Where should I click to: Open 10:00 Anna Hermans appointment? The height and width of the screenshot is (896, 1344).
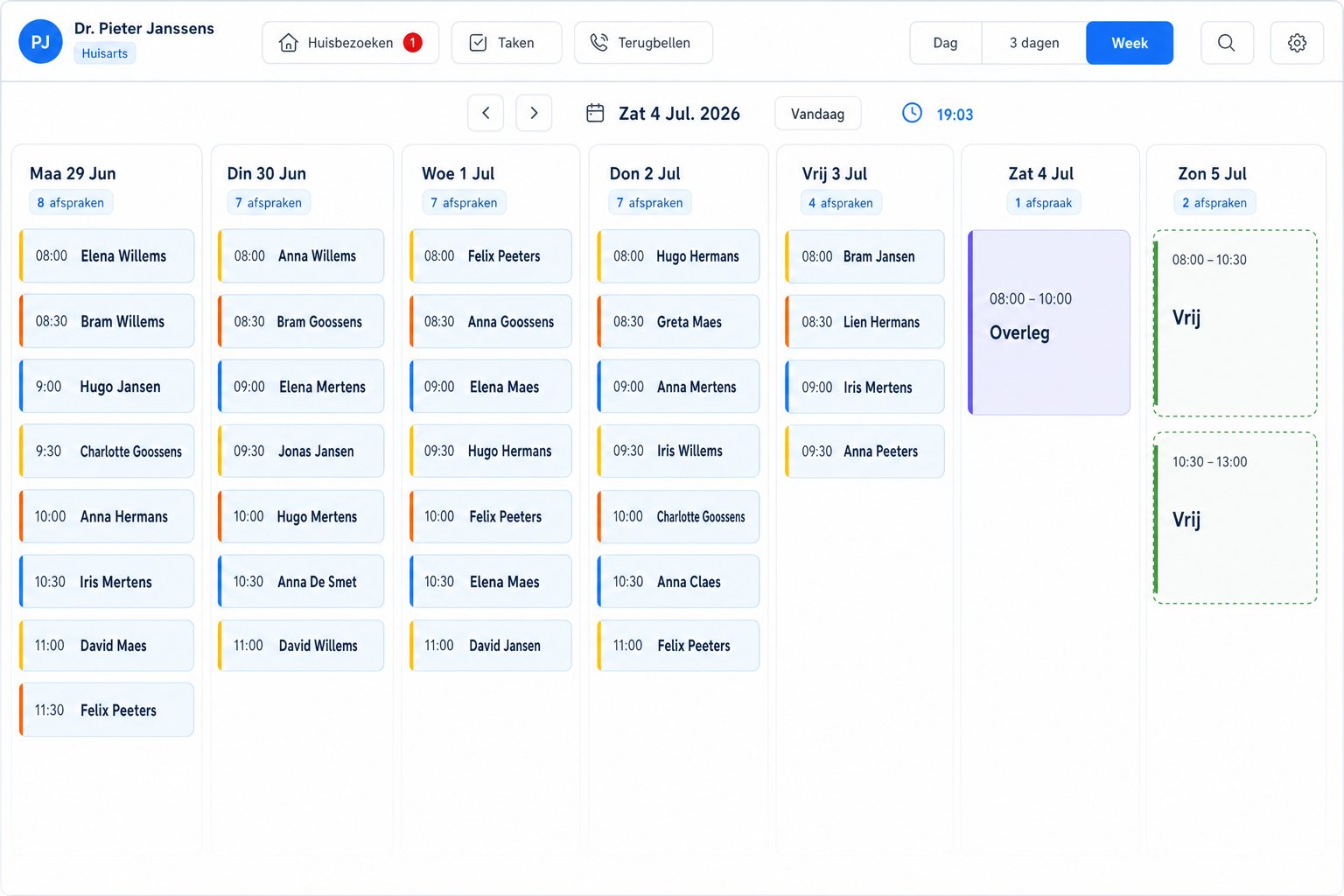pos(107,516)
